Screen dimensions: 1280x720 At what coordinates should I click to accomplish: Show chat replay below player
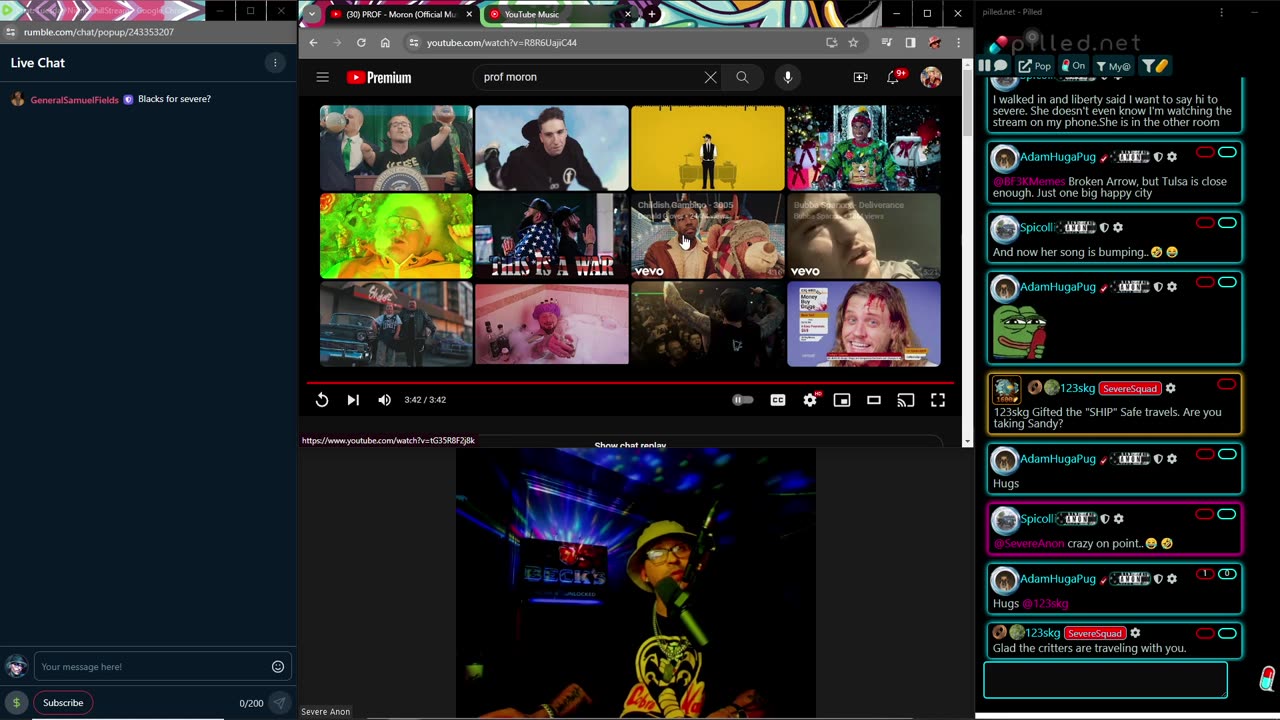(x=630, y=445)
